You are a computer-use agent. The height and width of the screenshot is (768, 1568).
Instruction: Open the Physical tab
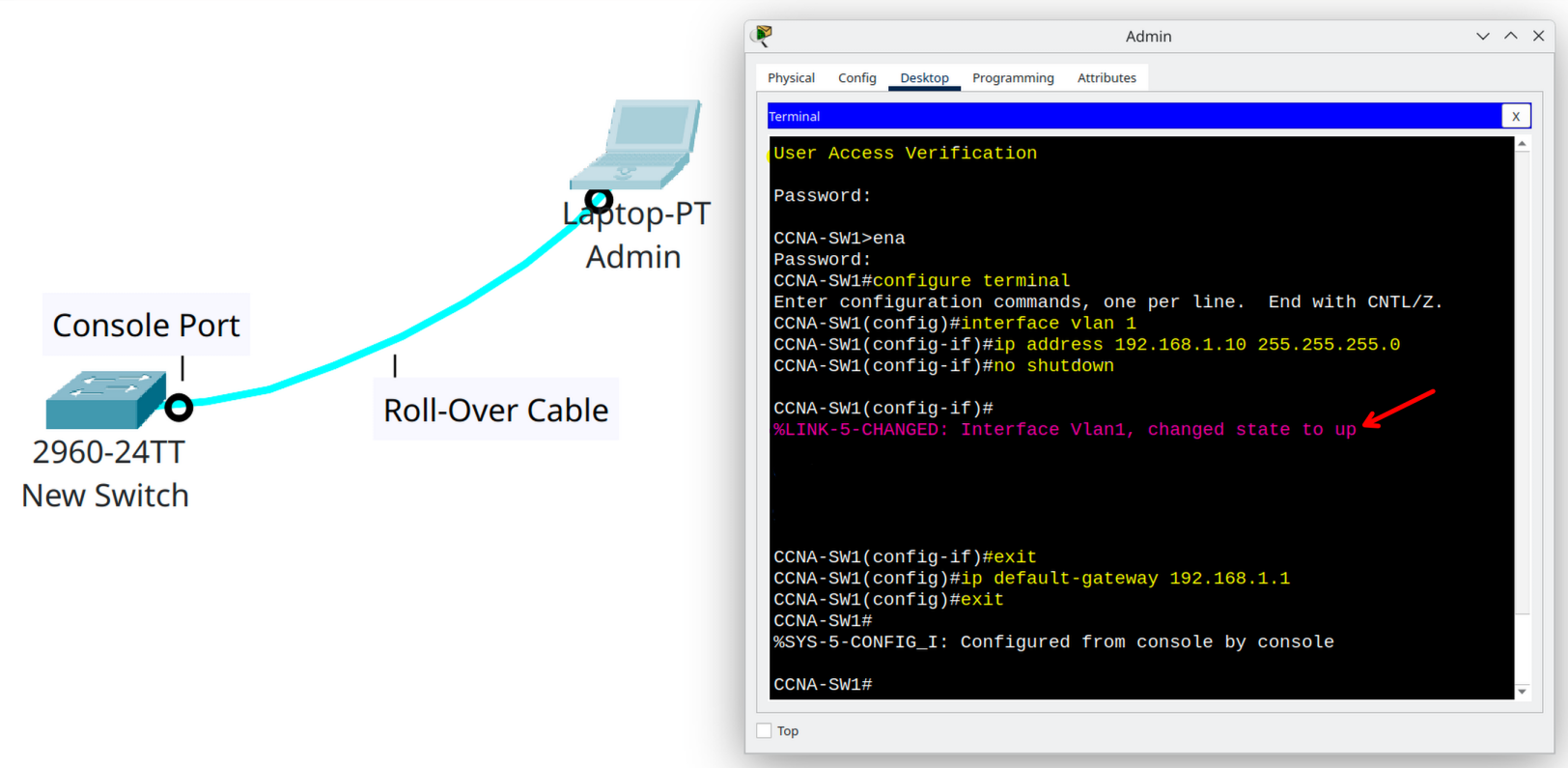coord(791,78)
